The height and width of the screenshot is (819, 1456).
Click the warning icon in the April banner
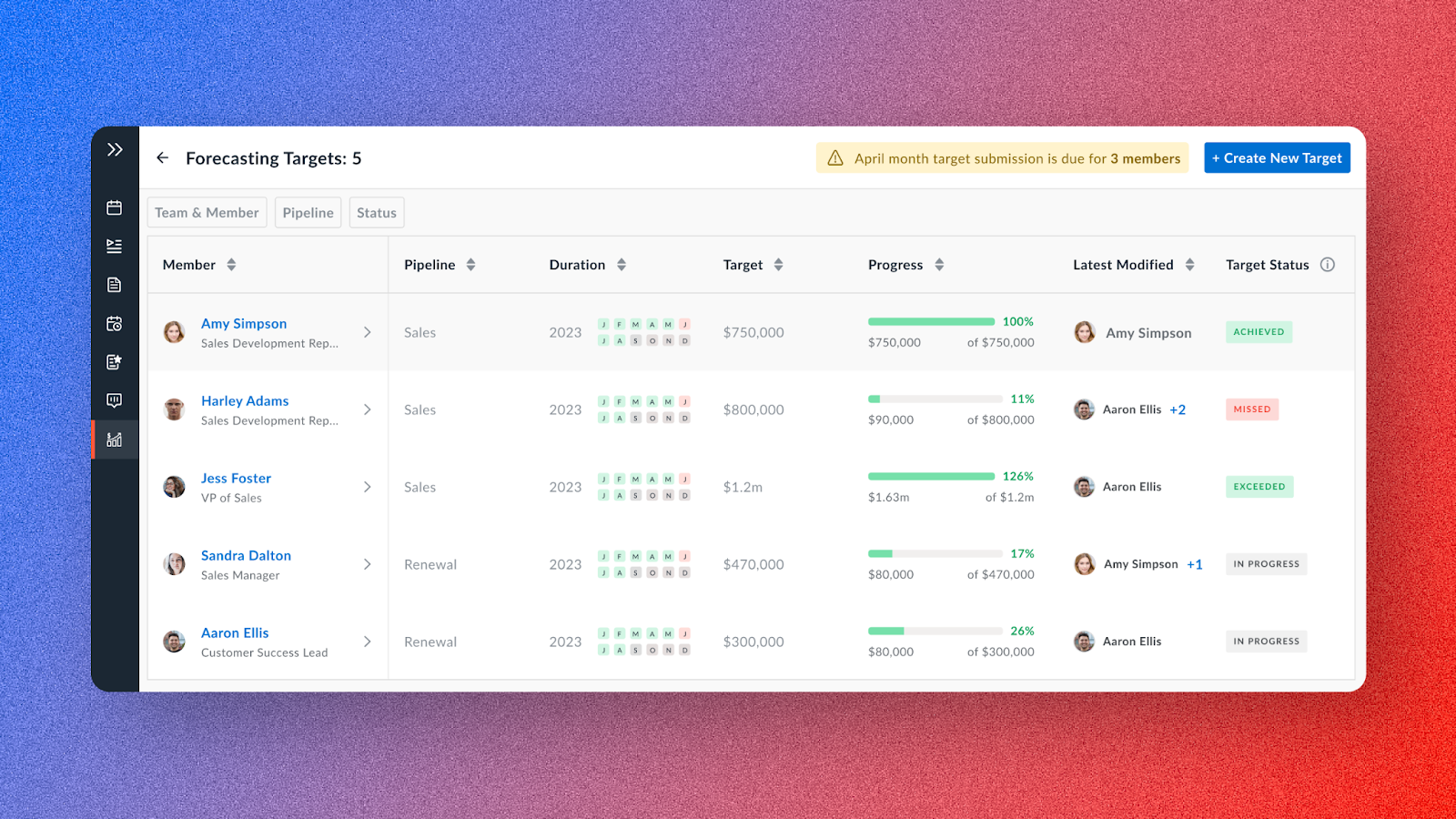tap(834, 157)
